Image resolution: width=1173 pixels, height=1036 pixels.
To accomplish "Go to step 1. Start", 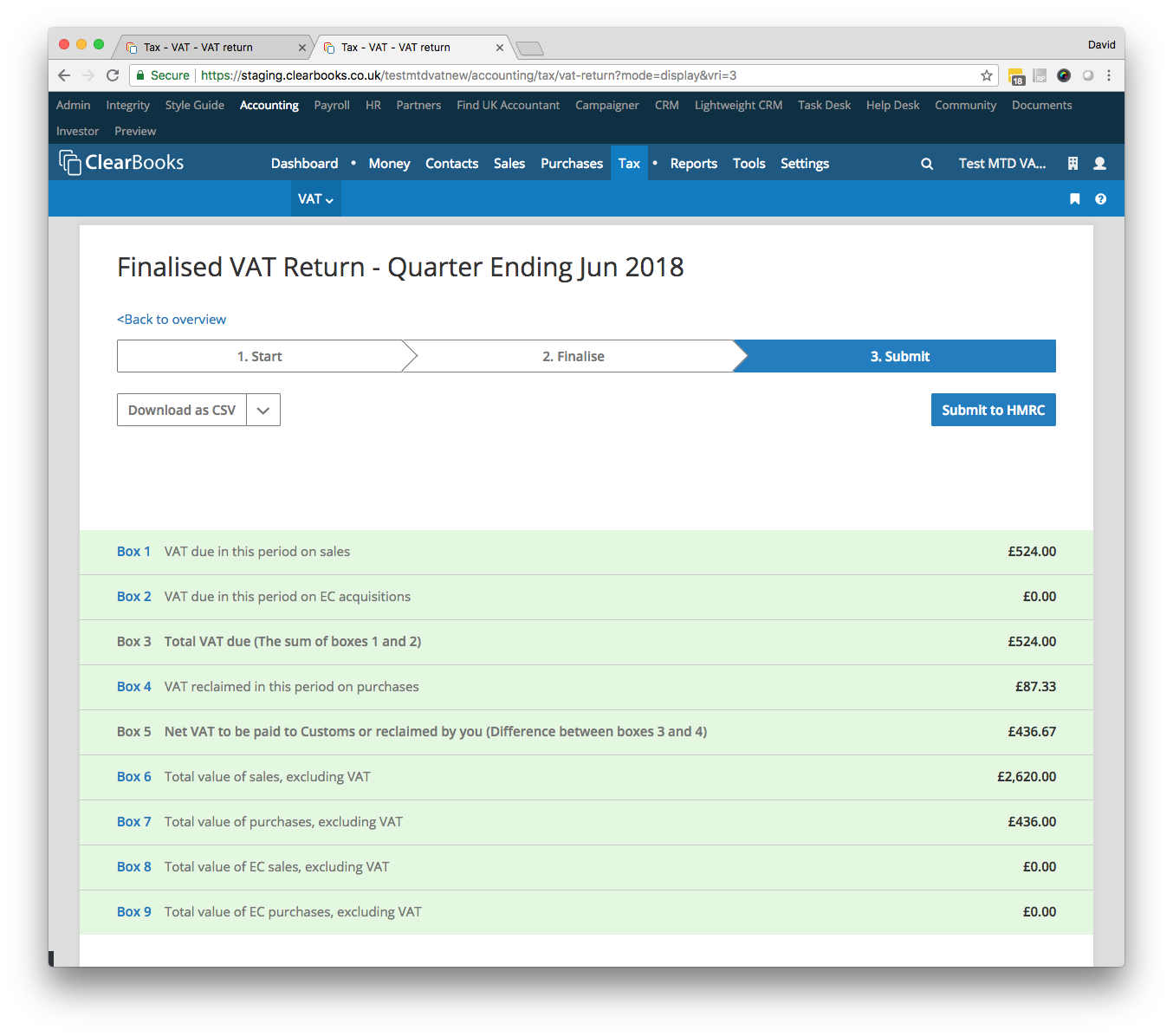I will 260,356.
